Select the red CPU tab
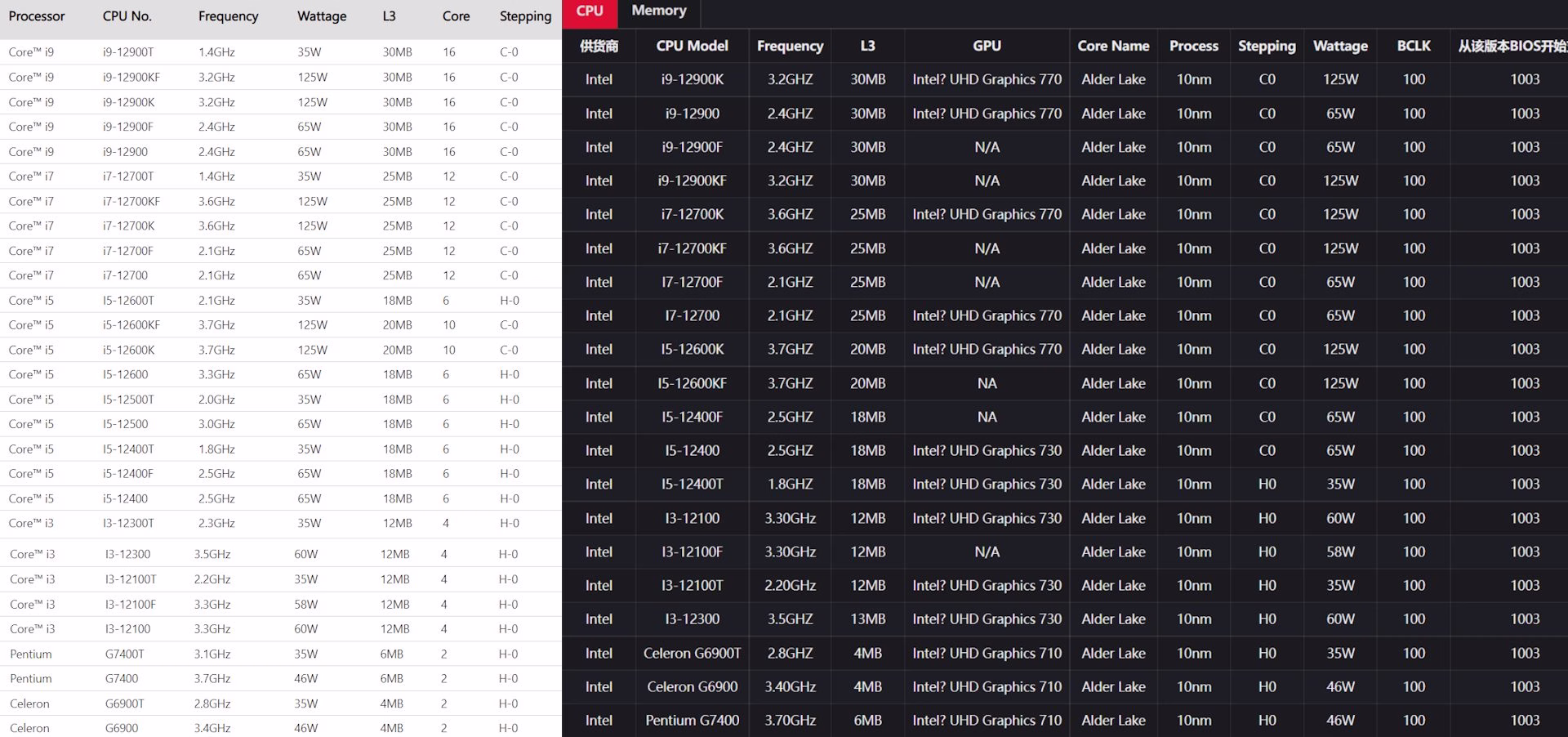This screenshot has width=1568, height=737. point(590,11)
